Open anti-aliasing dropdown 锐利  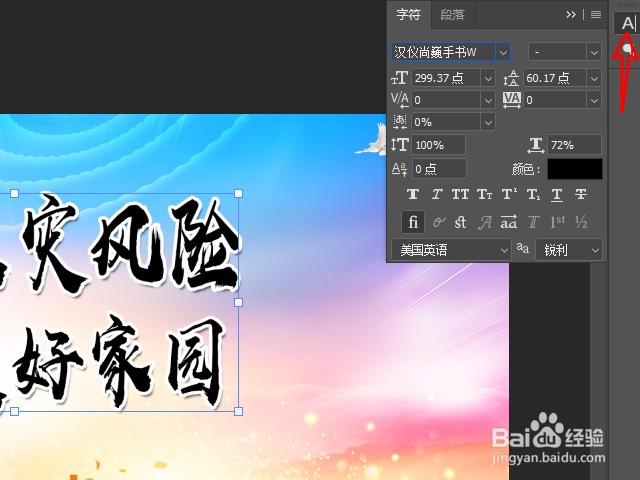(569, 250)
